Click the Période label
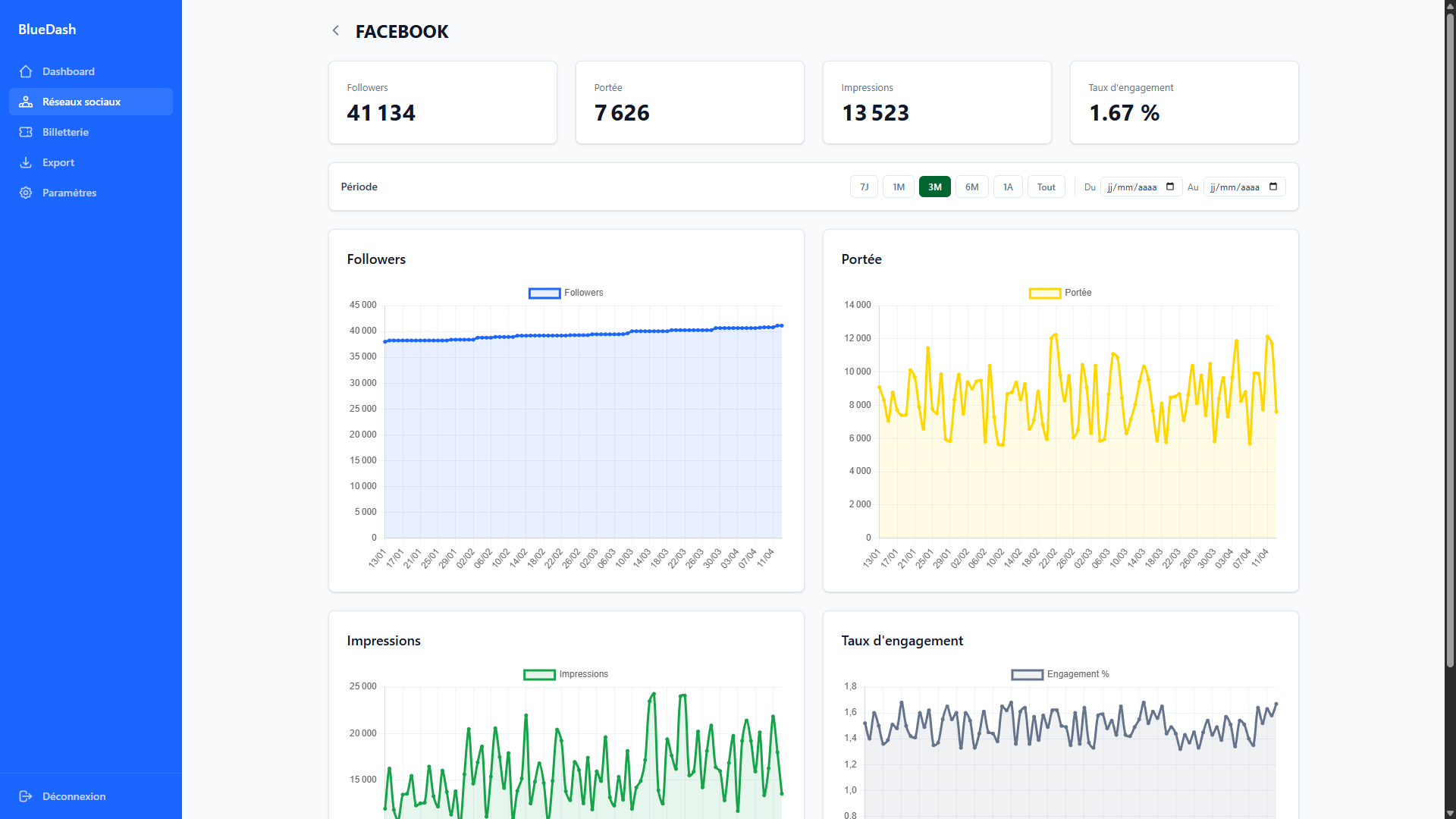The height and width of the screenshot is (819, 1456). tap(359, 187)
